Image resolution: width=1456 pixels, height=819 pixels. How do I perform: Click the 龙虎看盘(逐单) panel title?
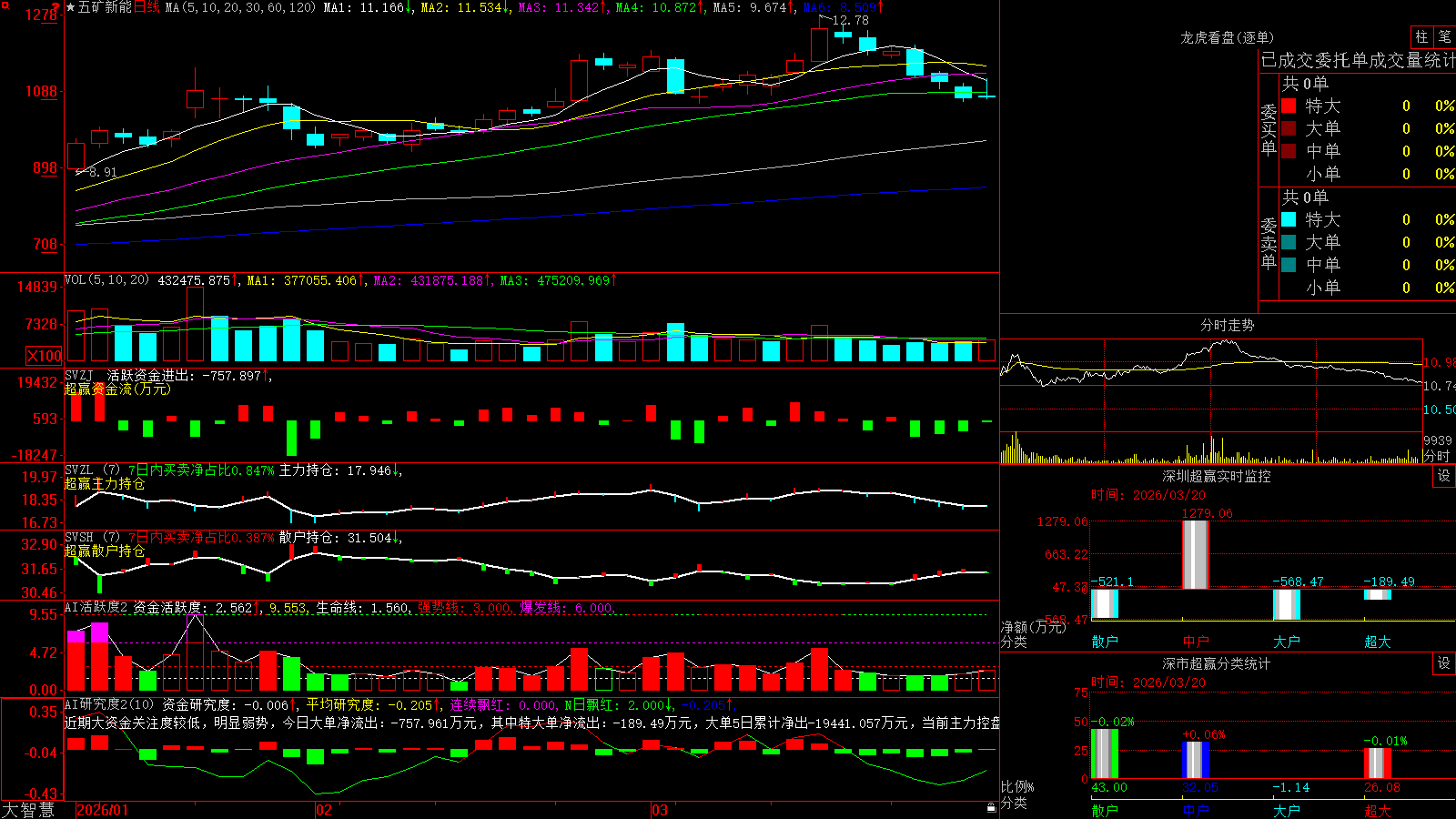1228,37
